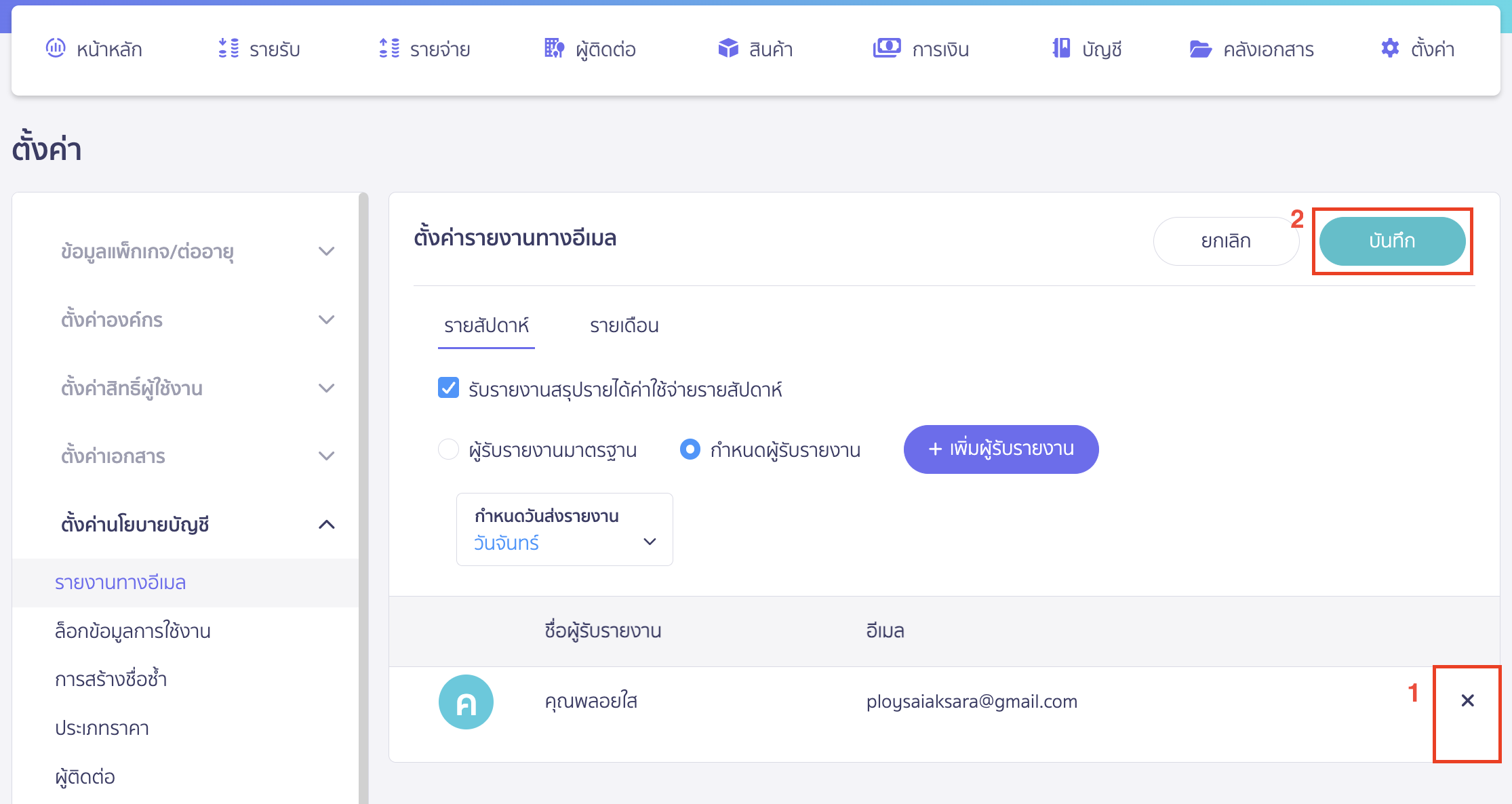The image size is (1512, 804).
Task: Switch to the รายเดือน tab
Action: point(624,326)
